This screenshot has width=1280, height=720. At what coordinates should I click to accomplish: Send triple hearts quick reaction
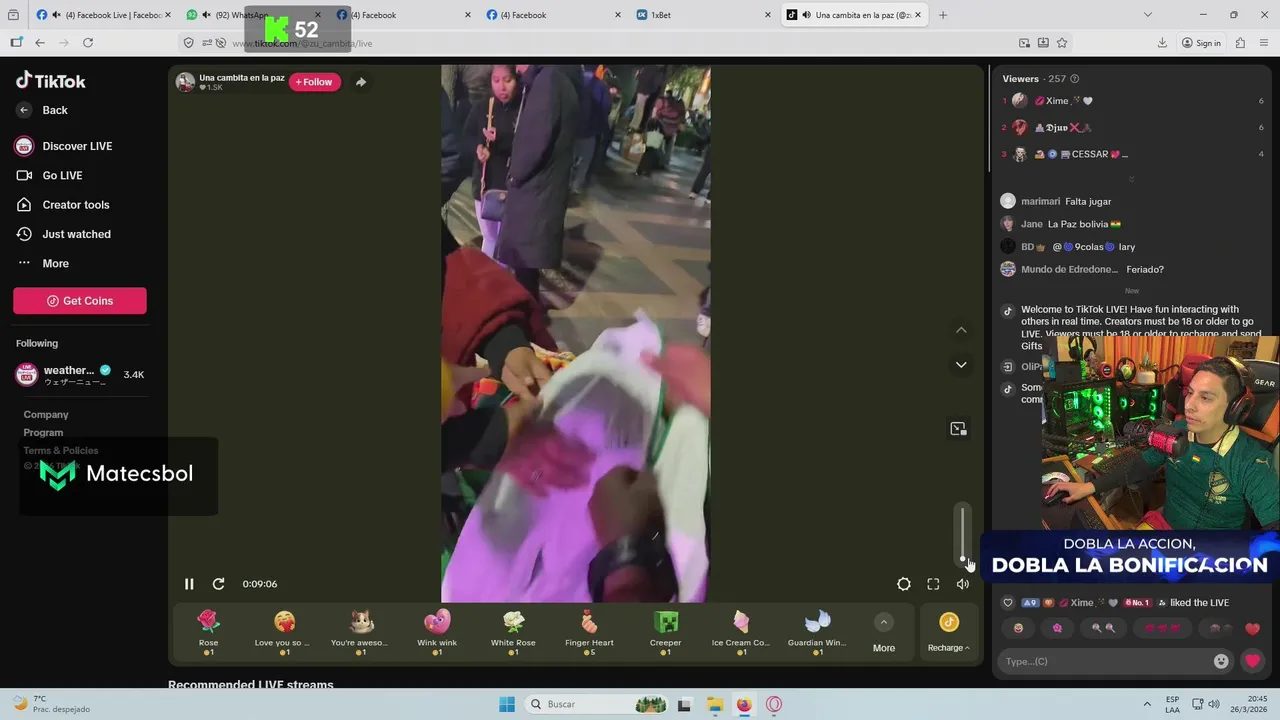1162,628
